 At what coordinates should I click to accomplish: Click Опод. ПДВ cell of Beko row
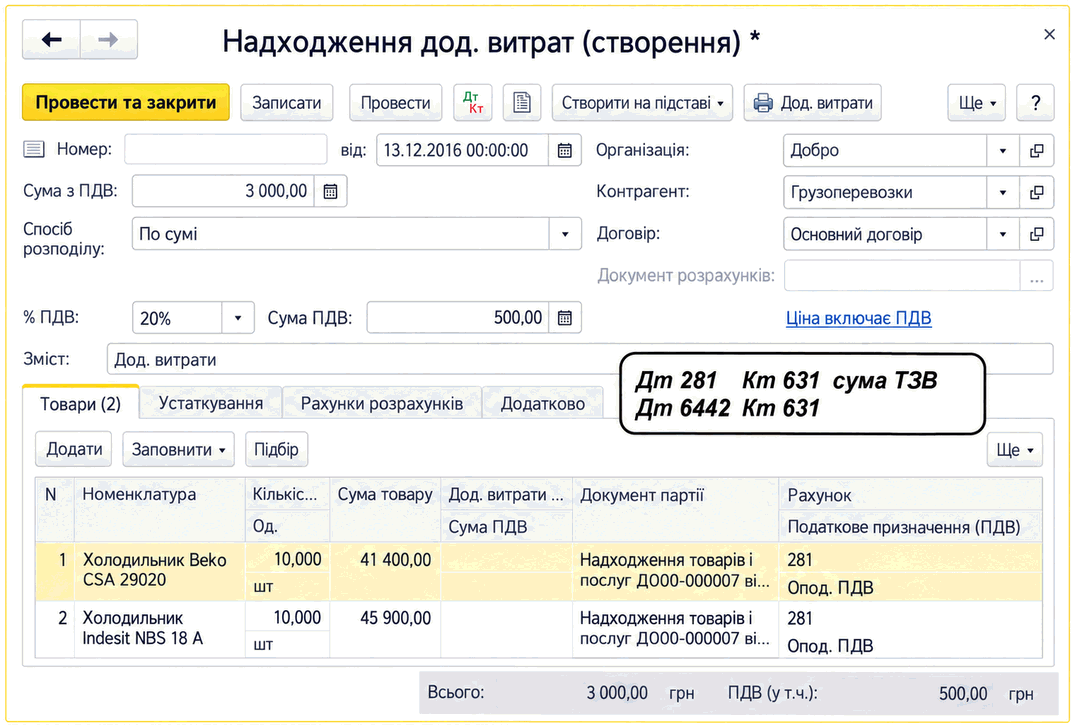click(x=910, y=587)
